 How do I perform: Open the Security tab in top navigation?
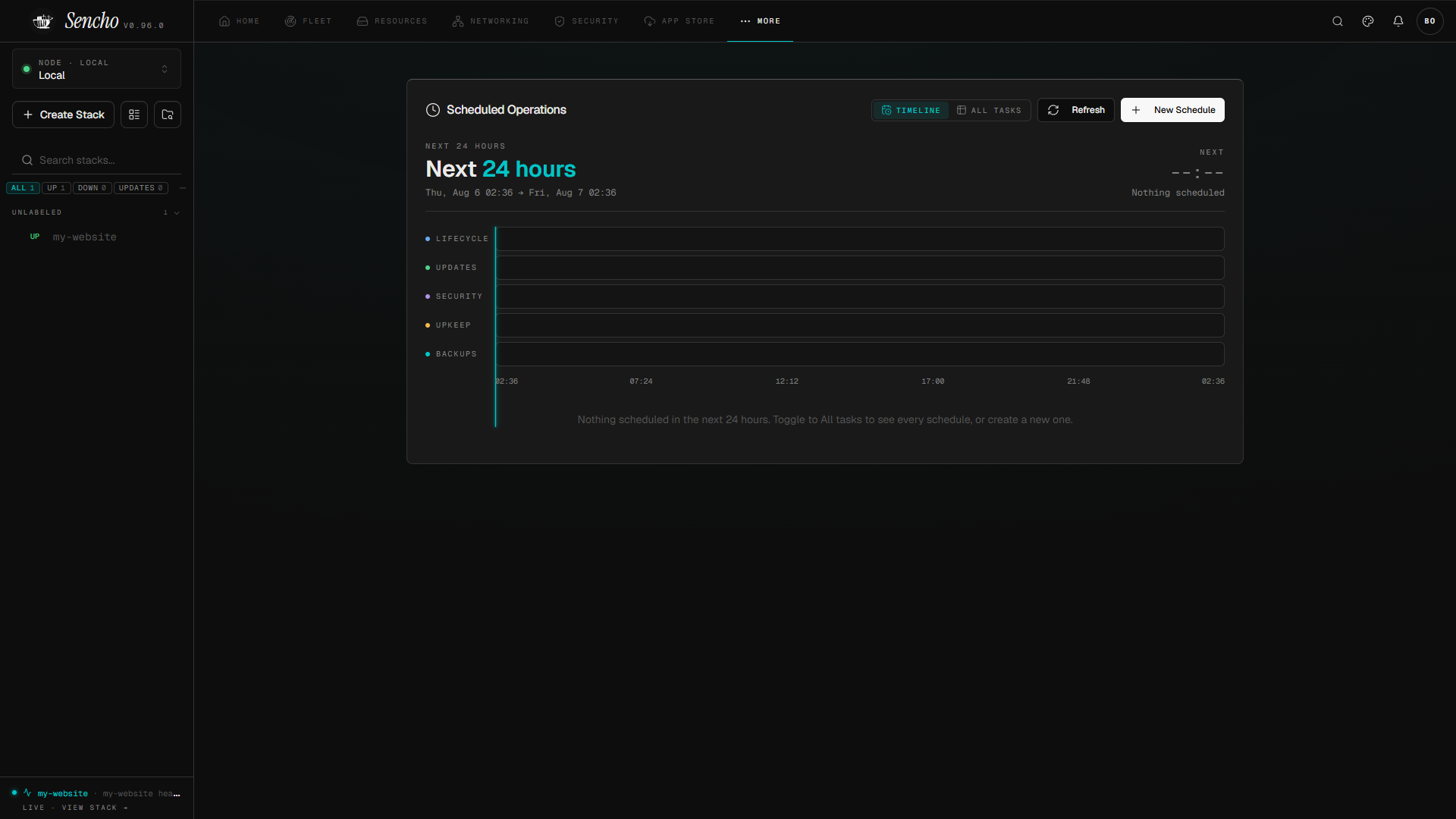coord(586,21)
